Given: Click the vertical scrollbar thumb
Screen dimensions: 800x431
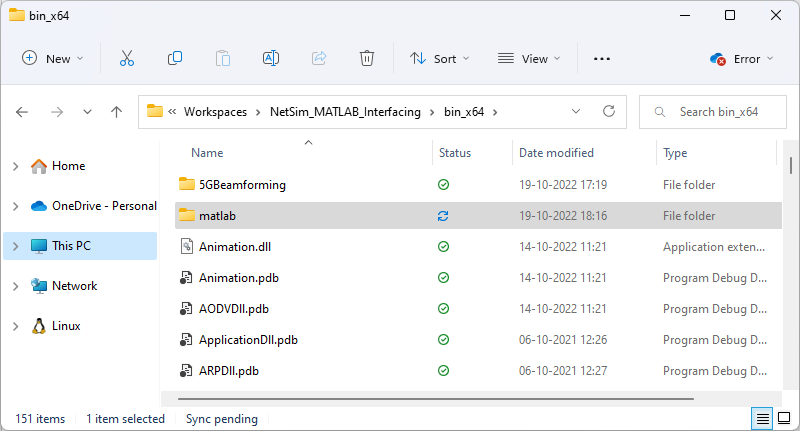Looking at the screenshot, I should 791,166.
